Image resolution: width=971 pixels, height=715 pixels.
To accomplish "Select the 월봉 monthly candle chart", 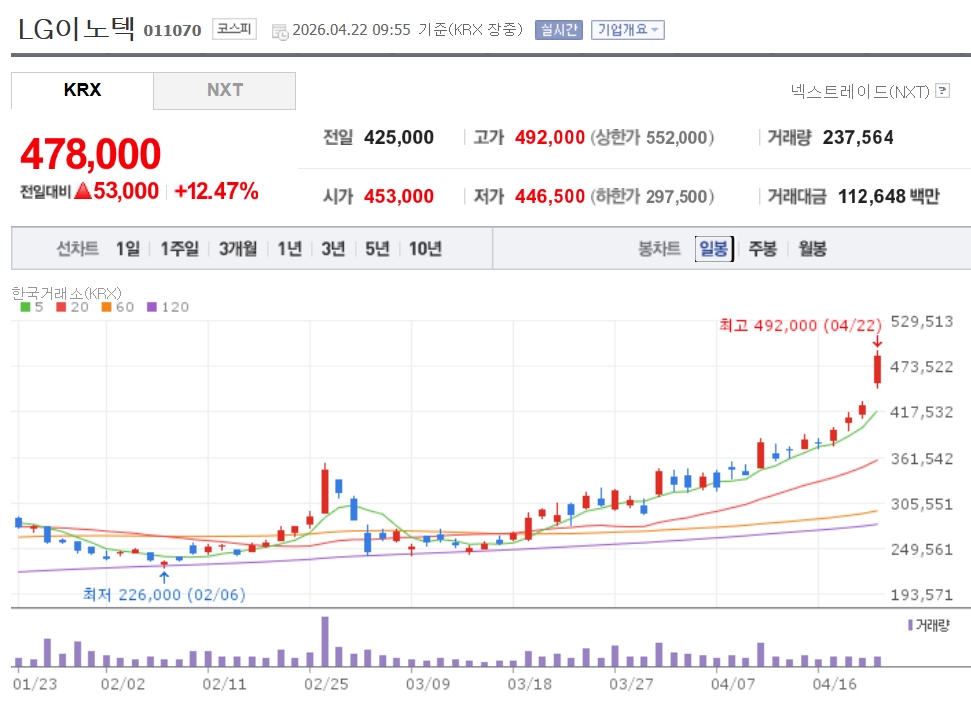I will [812, 249].
